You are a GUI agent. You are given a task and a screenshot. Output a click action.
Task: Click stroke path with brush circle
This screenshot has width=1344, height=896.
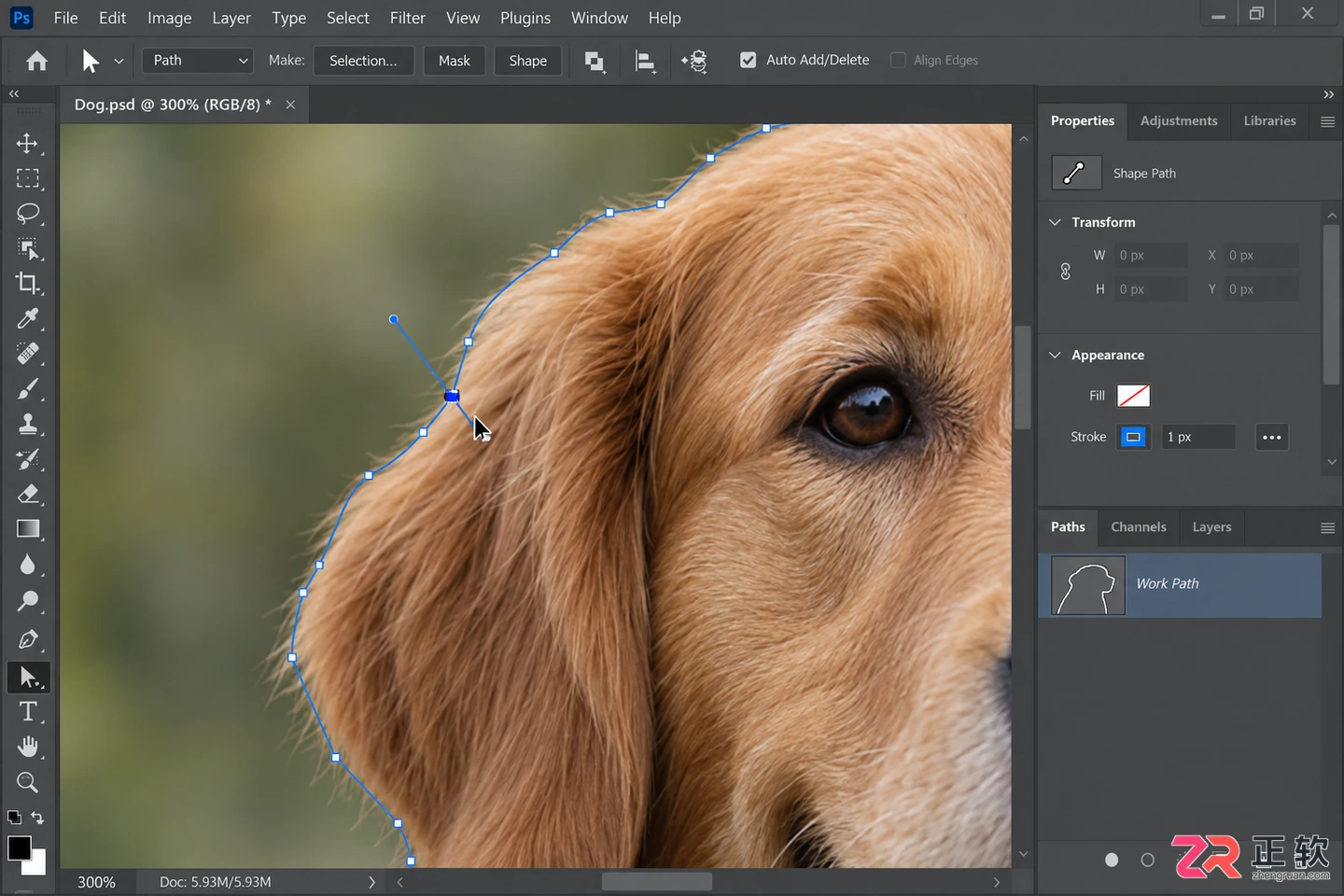1148,860
